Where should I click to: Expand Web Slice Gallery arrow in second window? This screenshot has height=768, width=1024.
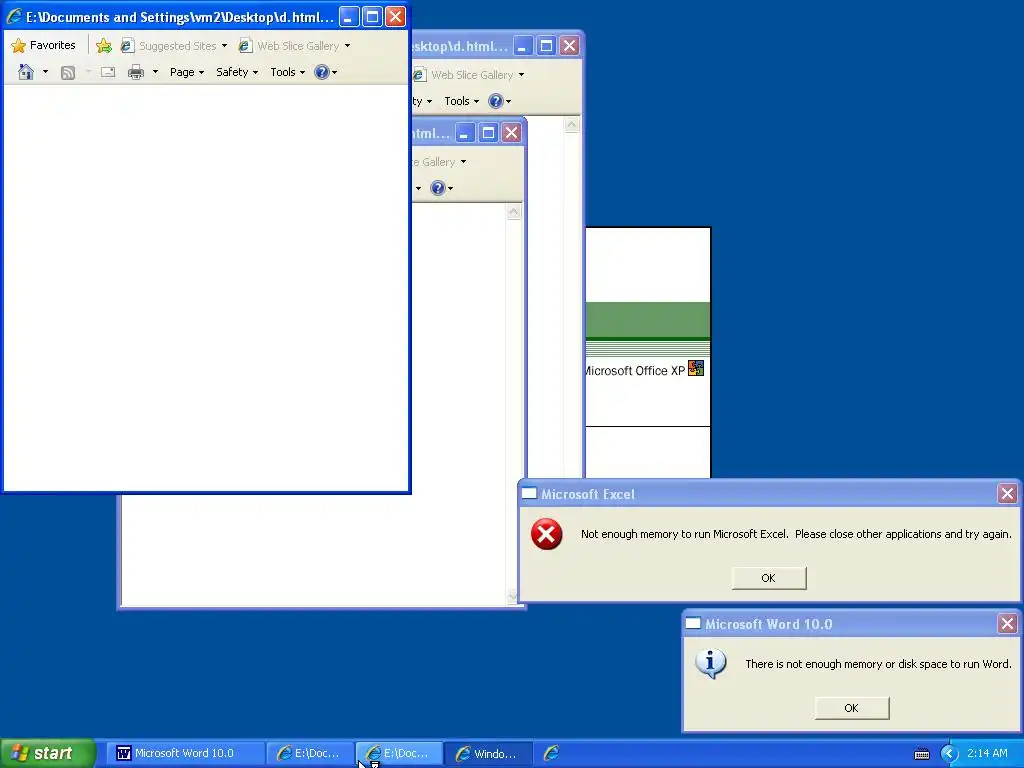pos(521,74)
